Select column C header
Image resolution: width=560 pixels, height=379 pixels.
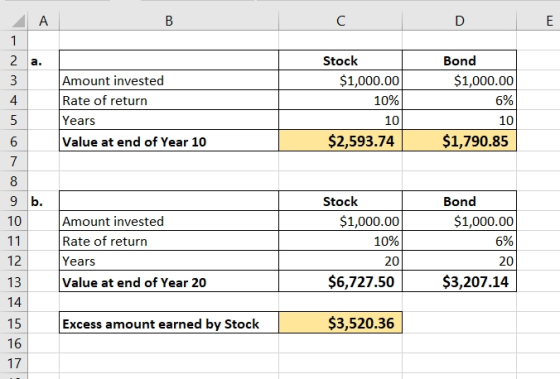(x=340, y=21)
